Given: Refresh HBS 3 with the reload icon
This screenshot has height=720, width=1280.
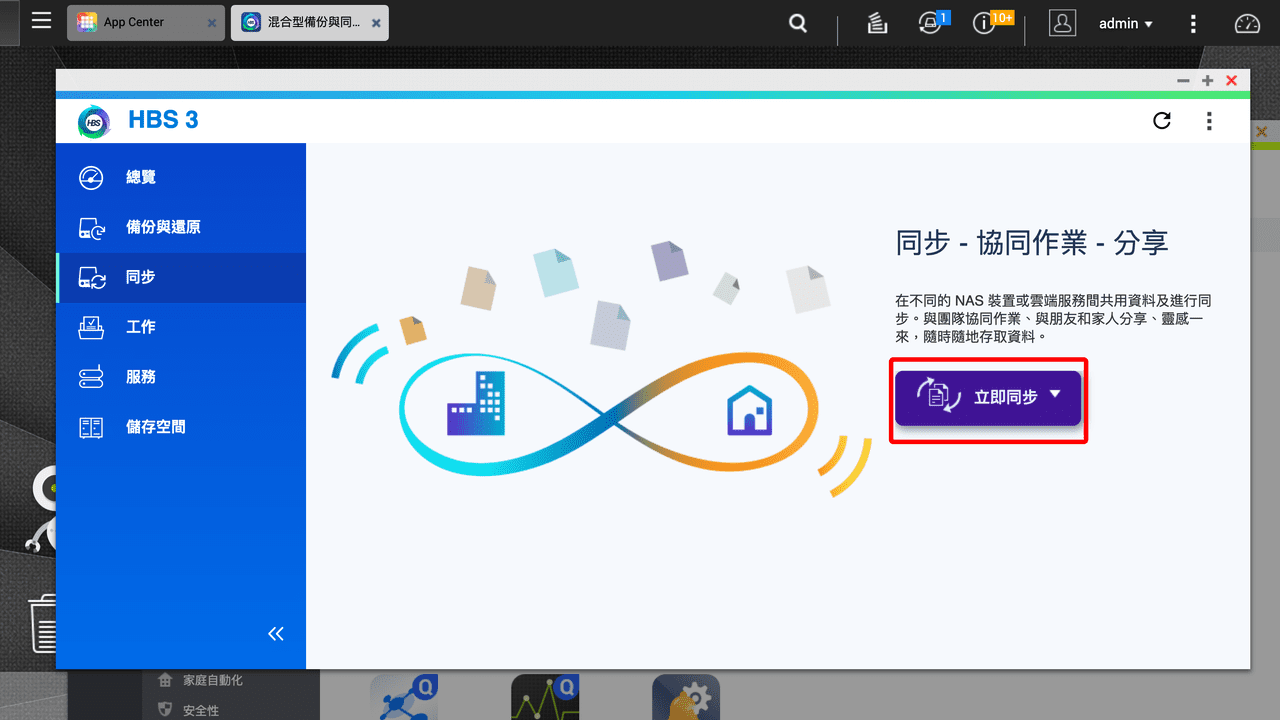Looking at the screenshot, I should pyautogui.click(x=1162, y=120).
